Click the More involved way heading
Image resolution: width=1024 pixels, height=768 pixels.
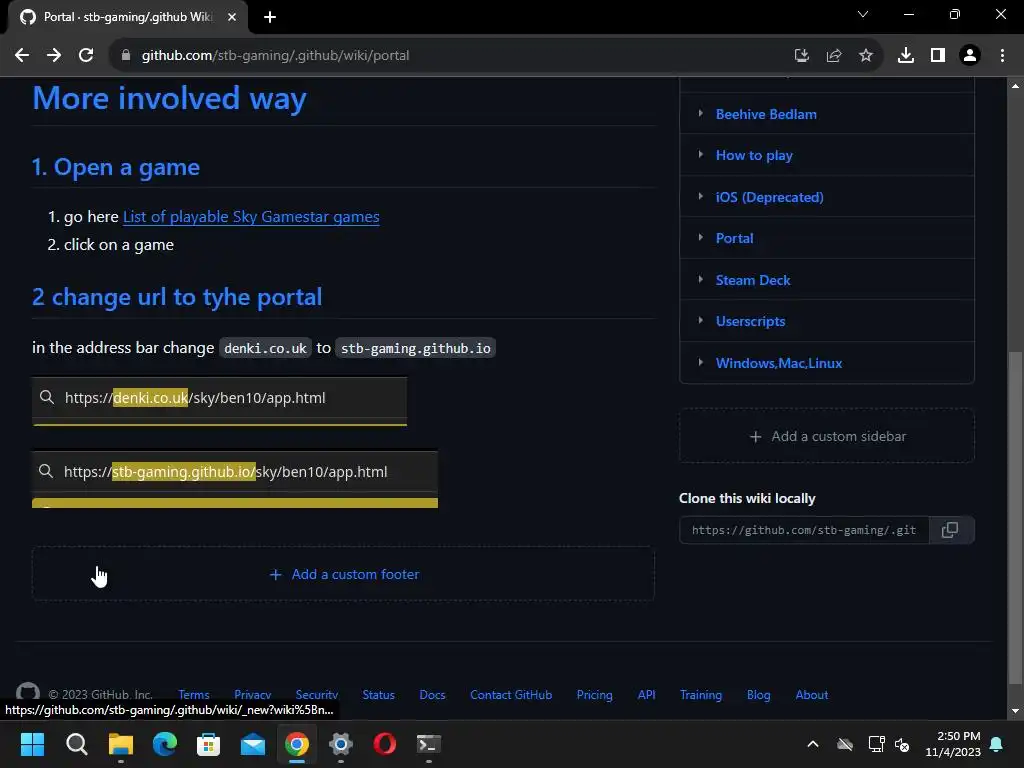(x=169, y=99)
